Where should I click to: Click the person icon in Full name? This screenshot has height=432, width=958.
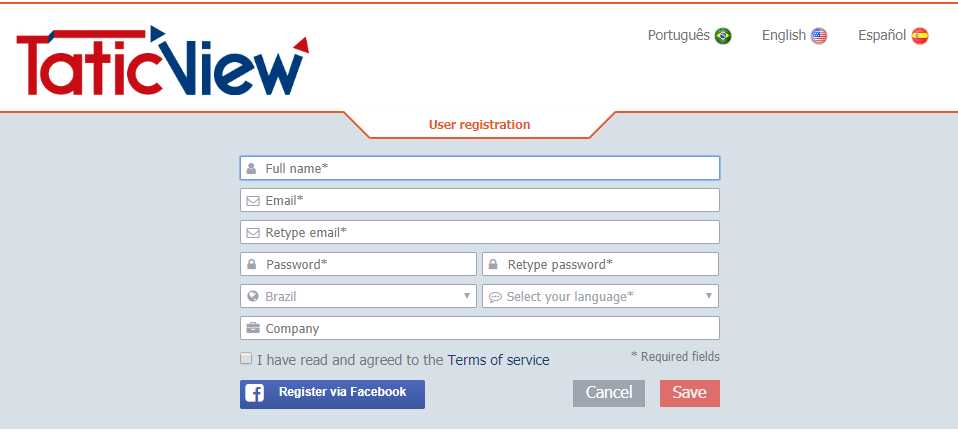click(252, 169)
